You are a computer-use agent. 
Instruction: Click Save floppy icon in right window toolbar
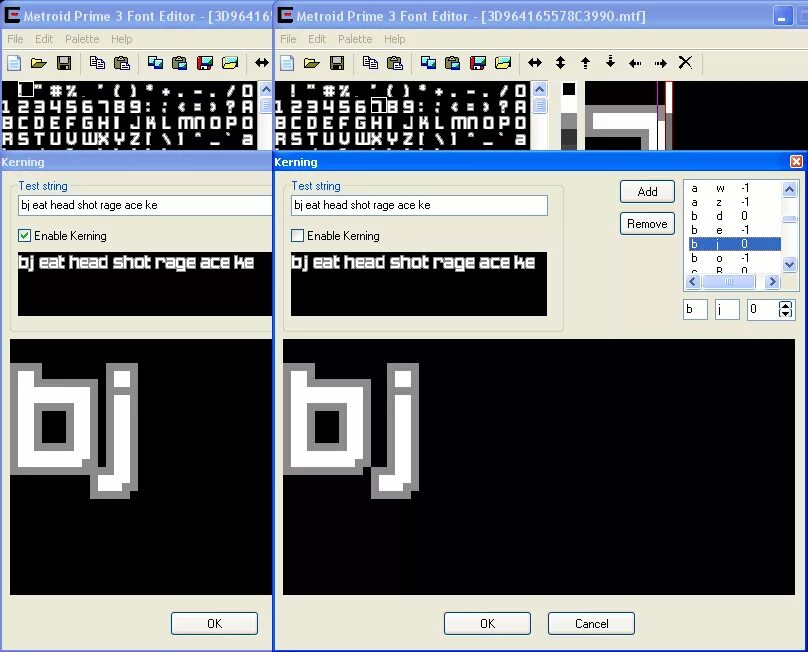(337, 63)
